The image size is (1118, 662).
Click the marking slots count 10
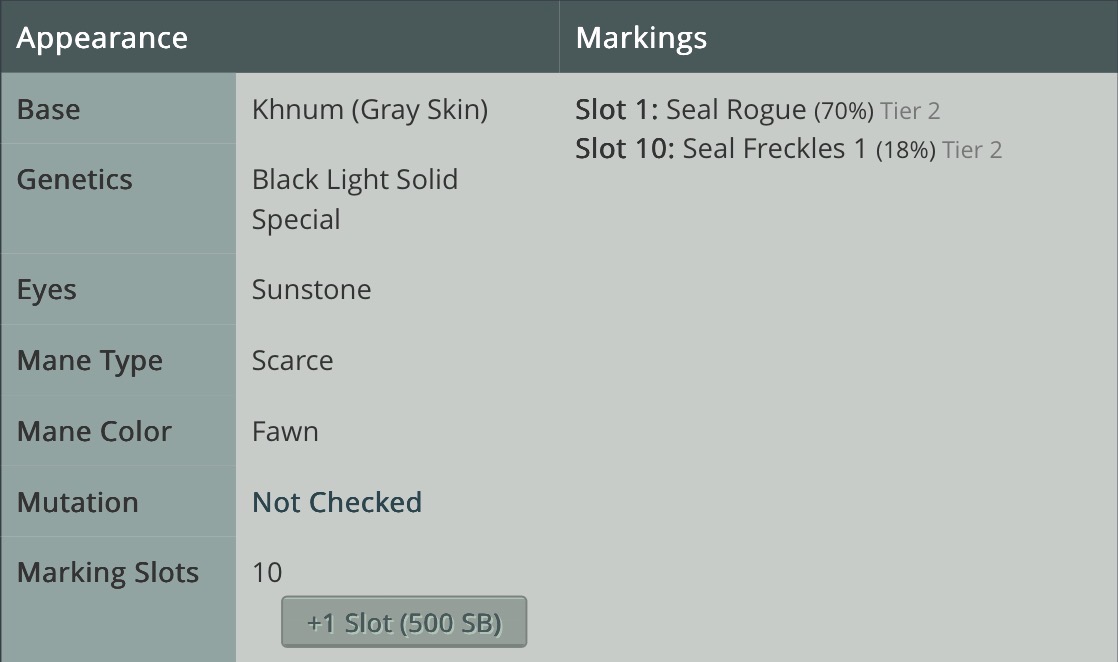pos(267,572)
